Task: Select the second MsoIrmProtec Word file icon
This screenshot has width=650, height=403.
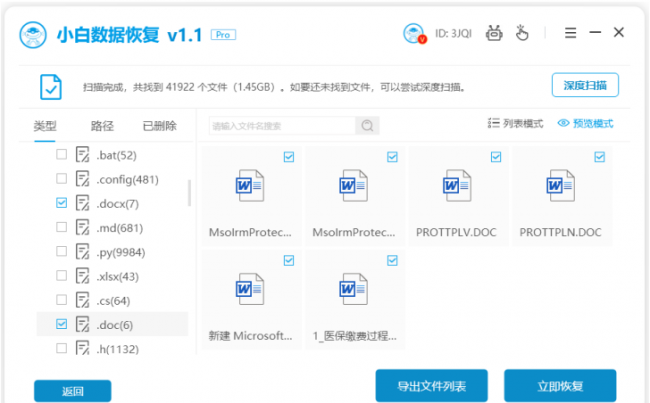Action: [353, 185]
